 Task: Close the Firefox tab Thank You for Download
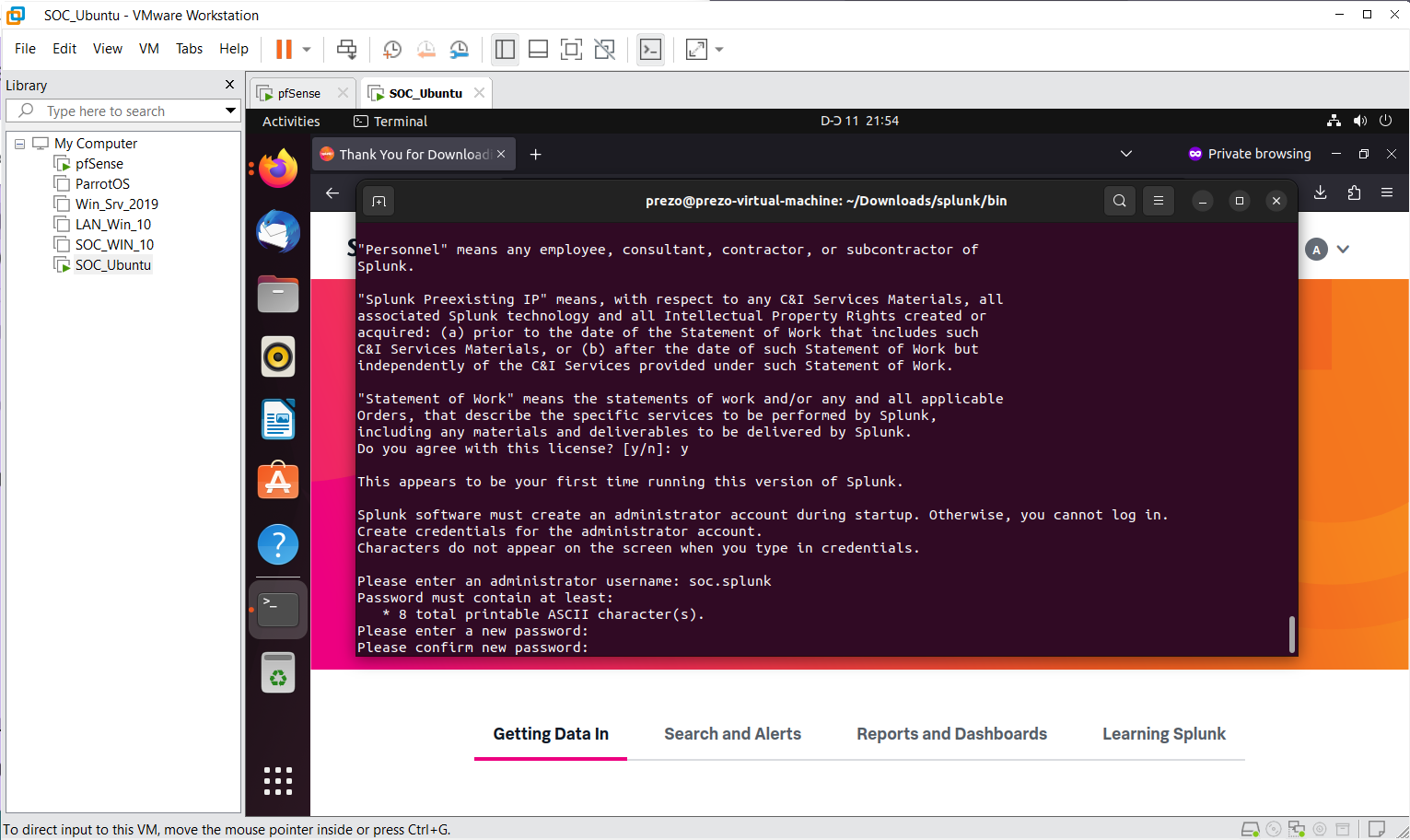coord(501,154)
